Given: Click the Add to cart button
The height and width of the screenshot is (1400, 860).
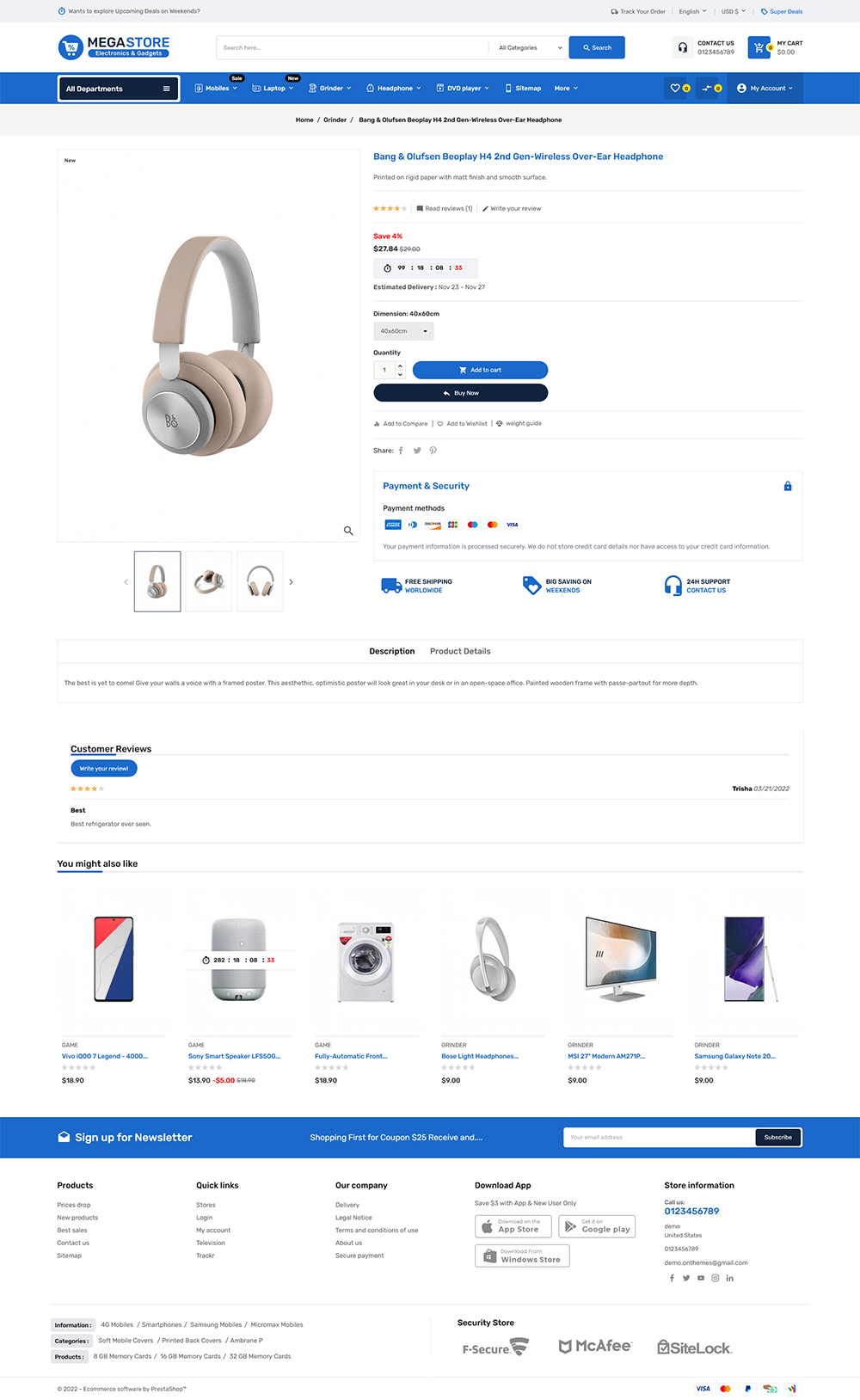Looking at the screenshot, I should pos(480,370).
